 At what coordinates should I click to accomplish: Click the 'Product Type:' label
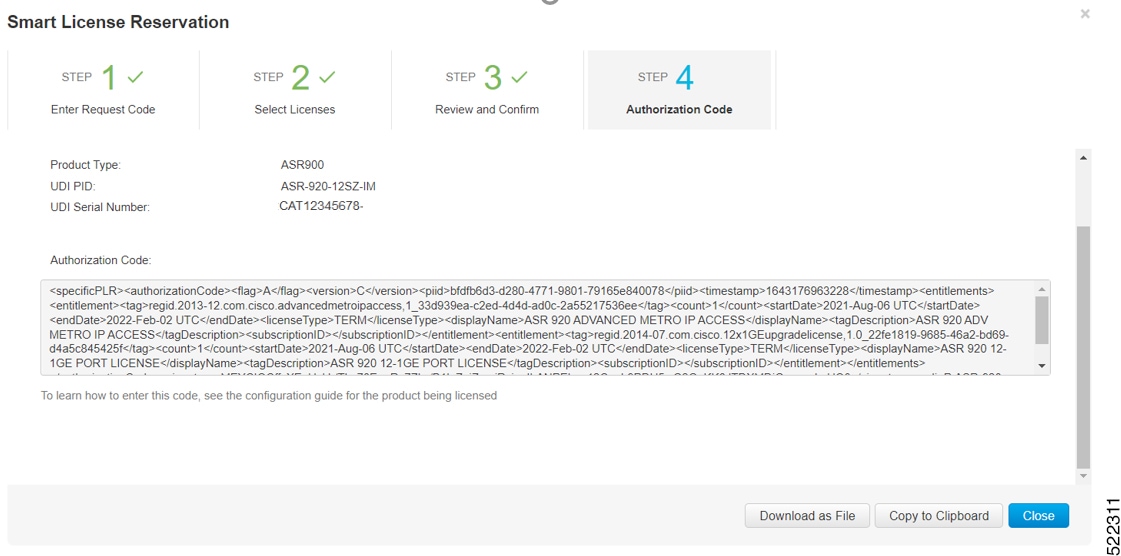click(85, 165)
